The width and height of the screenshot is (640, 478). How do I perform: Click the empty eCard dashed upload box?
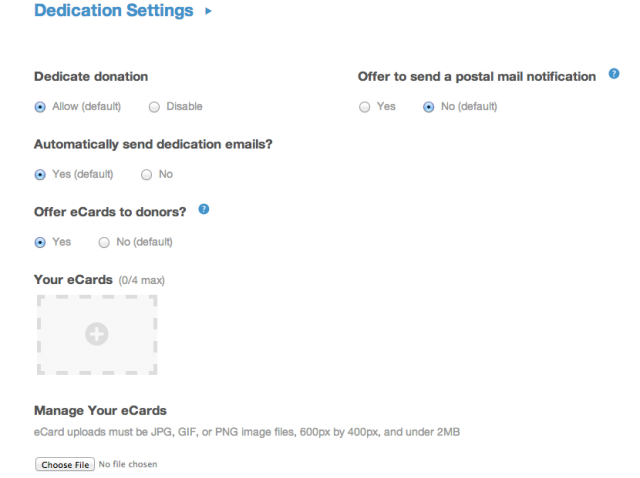(97, 335)
